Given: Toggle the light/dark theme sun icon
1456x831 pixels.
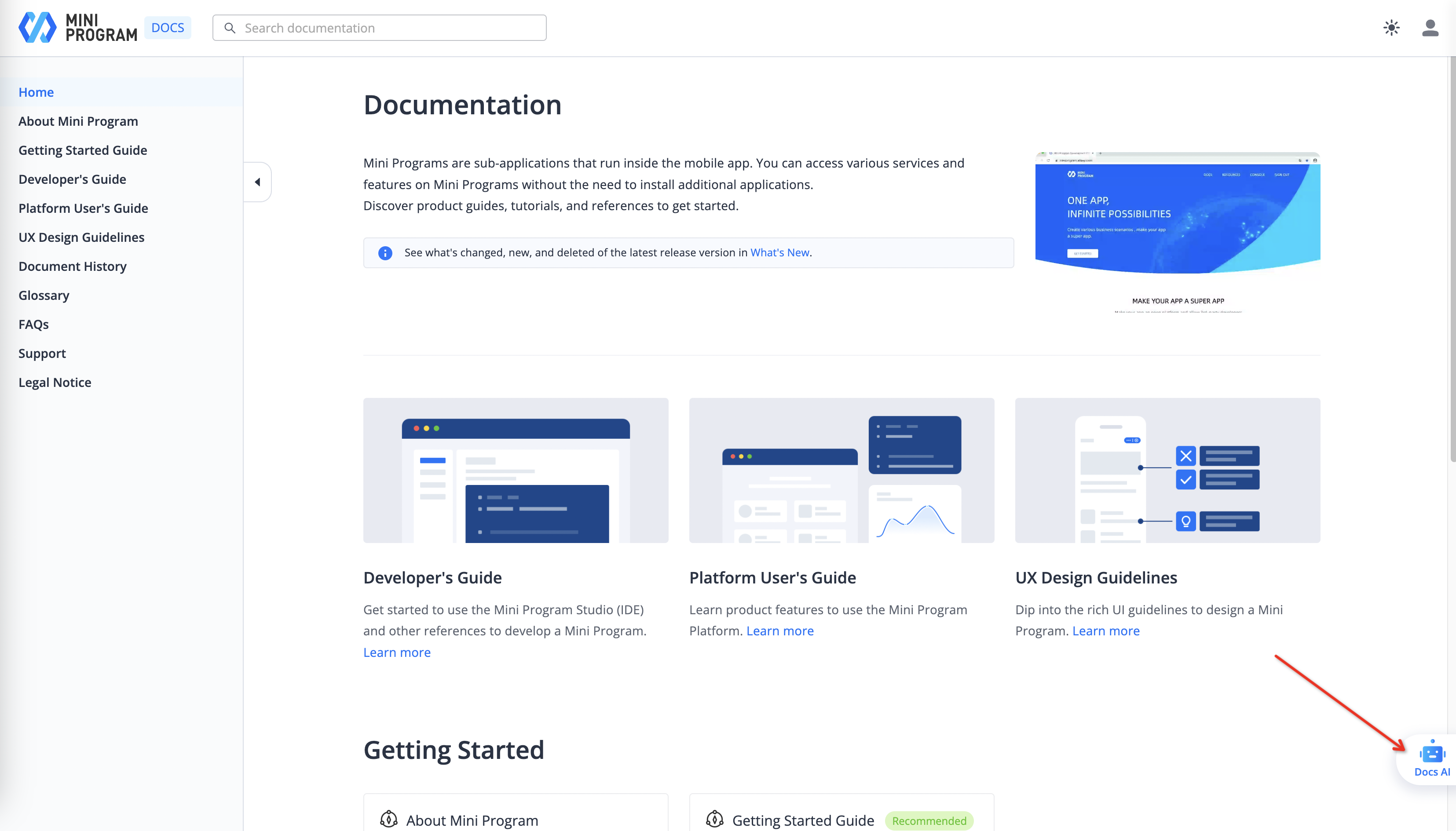Looking at the screenshot, I should [x=1391, y=27].
